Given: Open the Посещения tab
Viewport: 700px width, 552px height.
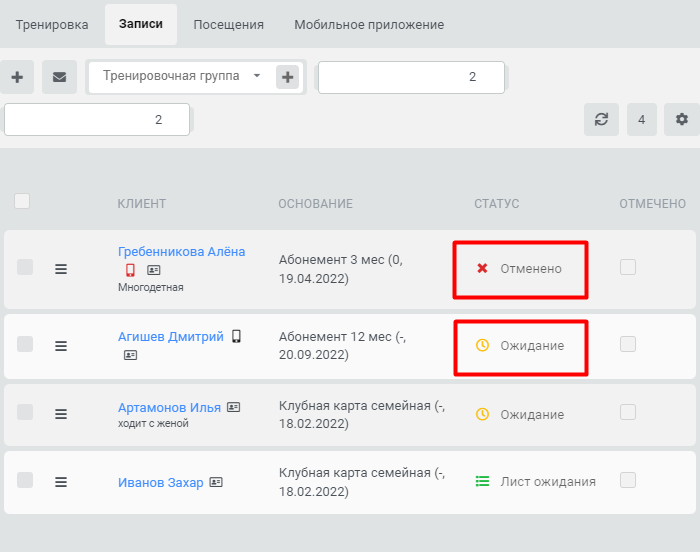Looking at the screenshot, I should click(x=228, y=25).
